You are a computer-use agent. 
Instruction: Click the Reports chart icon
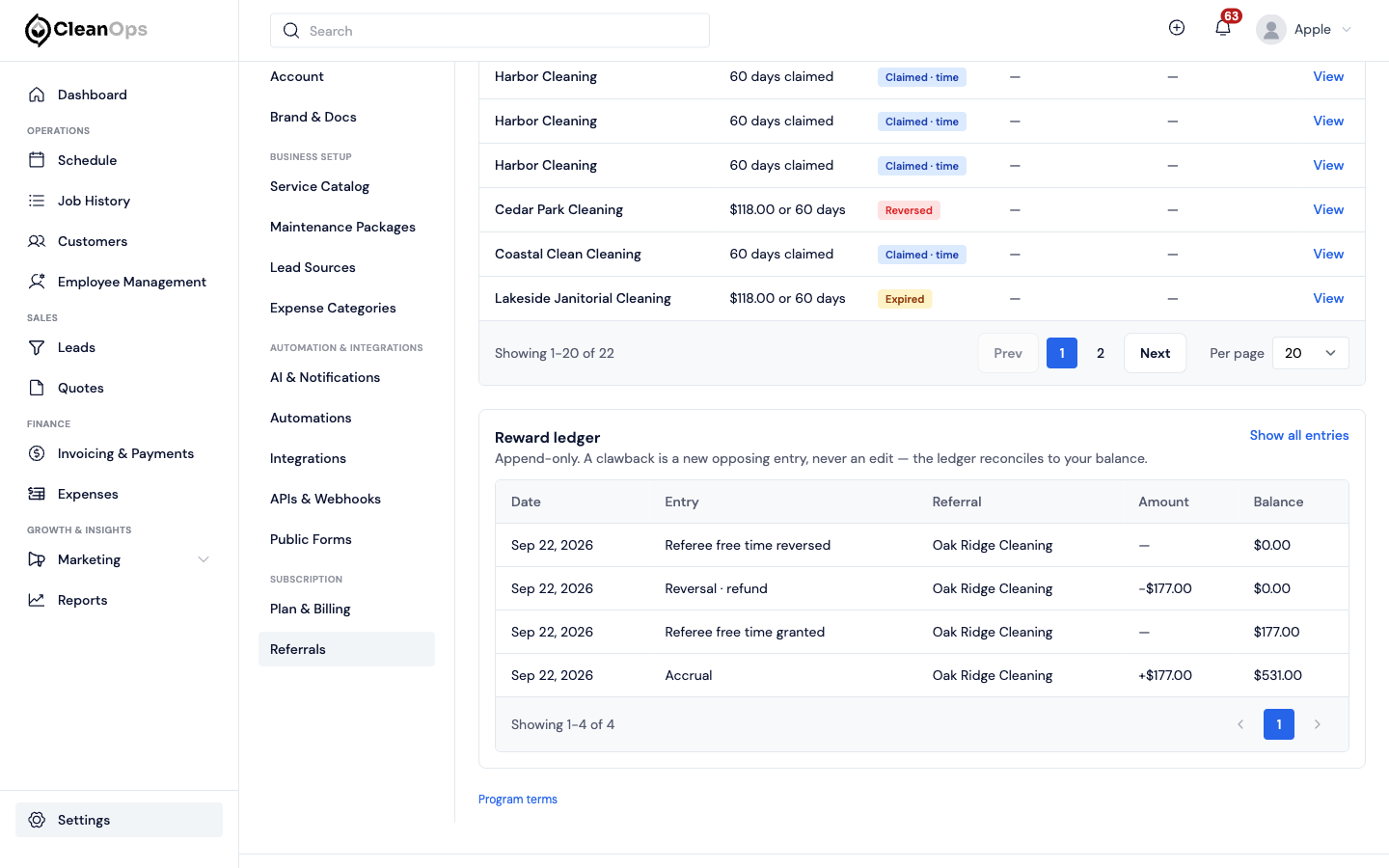coord(37,600)
